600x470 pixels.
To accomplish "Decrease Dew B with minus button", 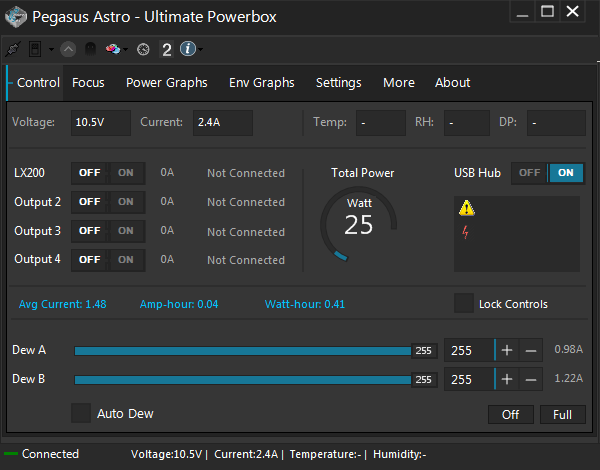I will [531, 379].
